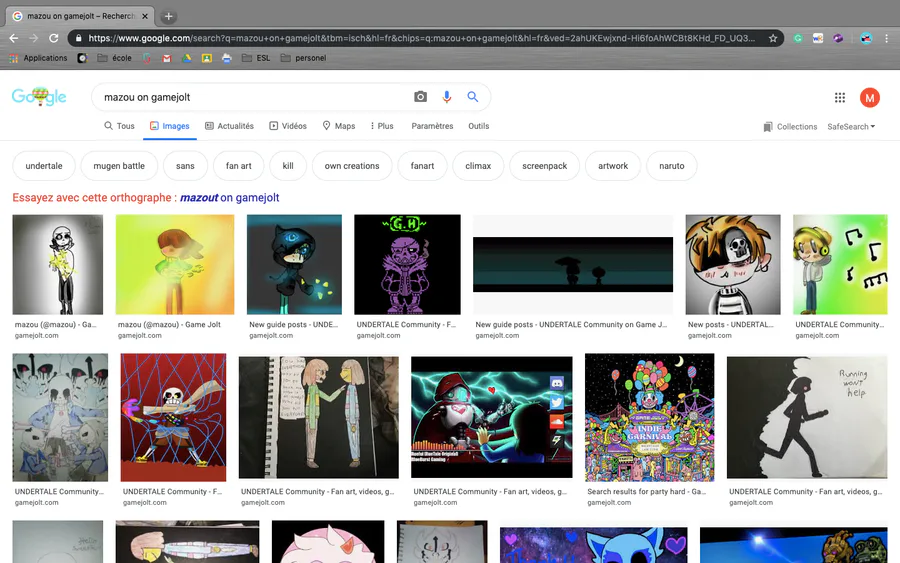Screen dimensions: 900x563
Task: Open the Outils tools option
Action: coord(479,126)
